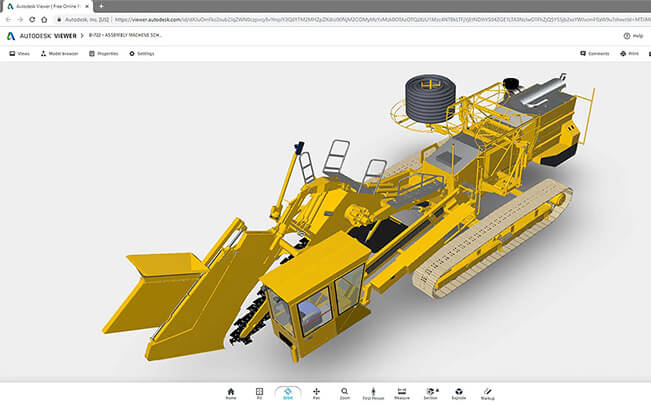Open the Measure tool
Screen dimensions: 651x405
click(x=401, y=393)
